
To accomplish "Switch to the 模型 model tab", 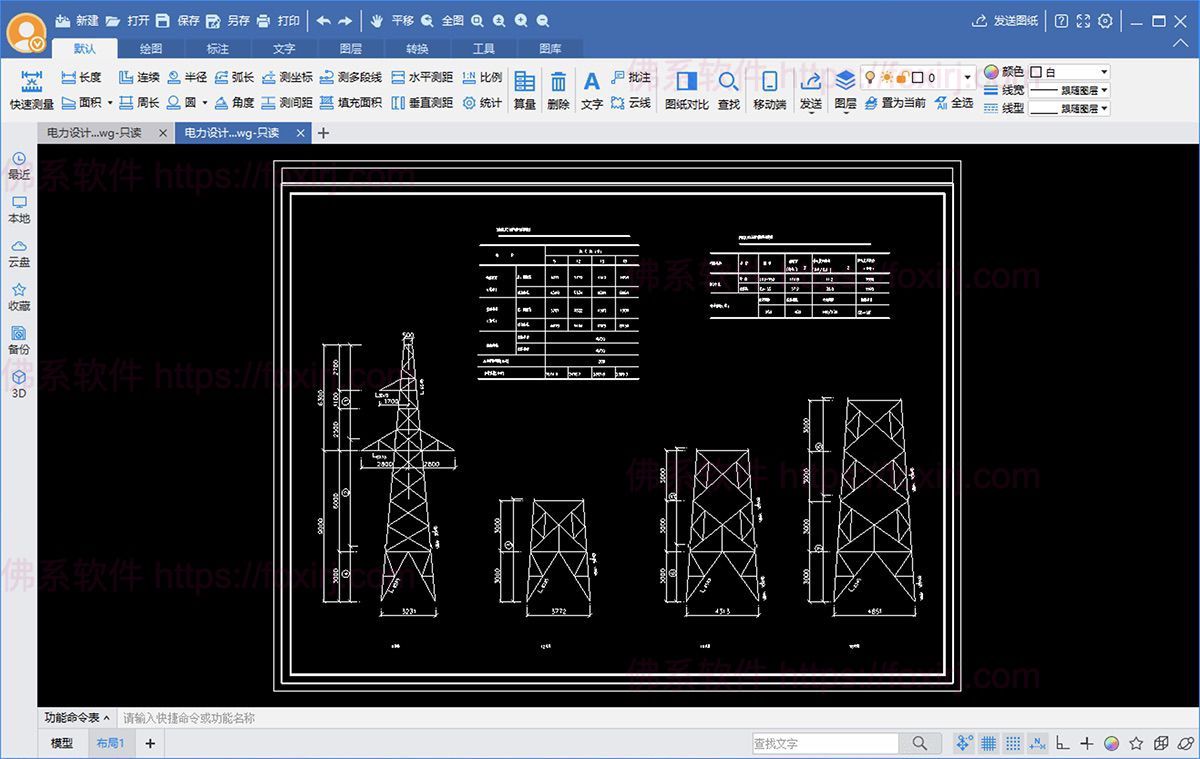I will (x=62, y=743).
